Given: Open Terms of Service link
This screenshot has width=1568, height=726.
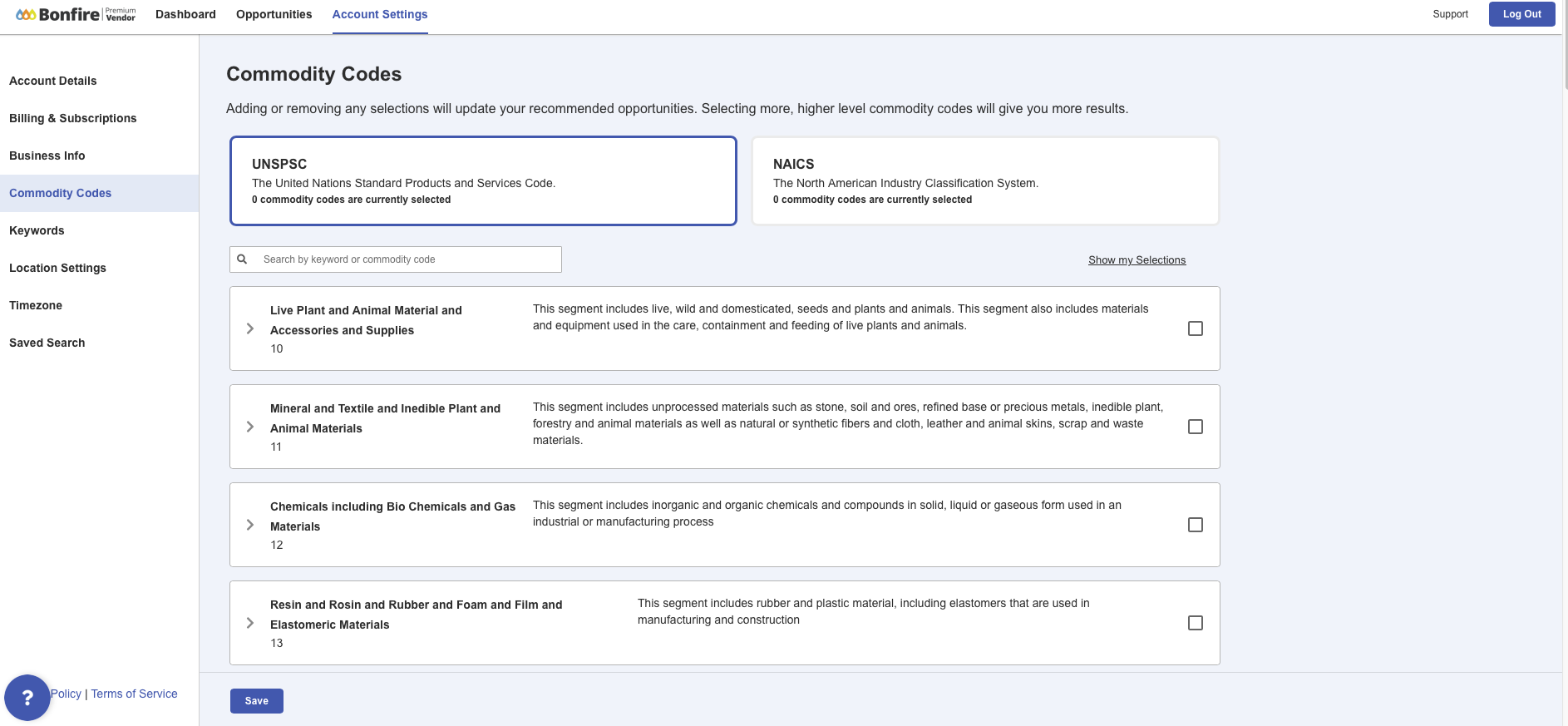Looking at the screenshot, I should (134, 694).
